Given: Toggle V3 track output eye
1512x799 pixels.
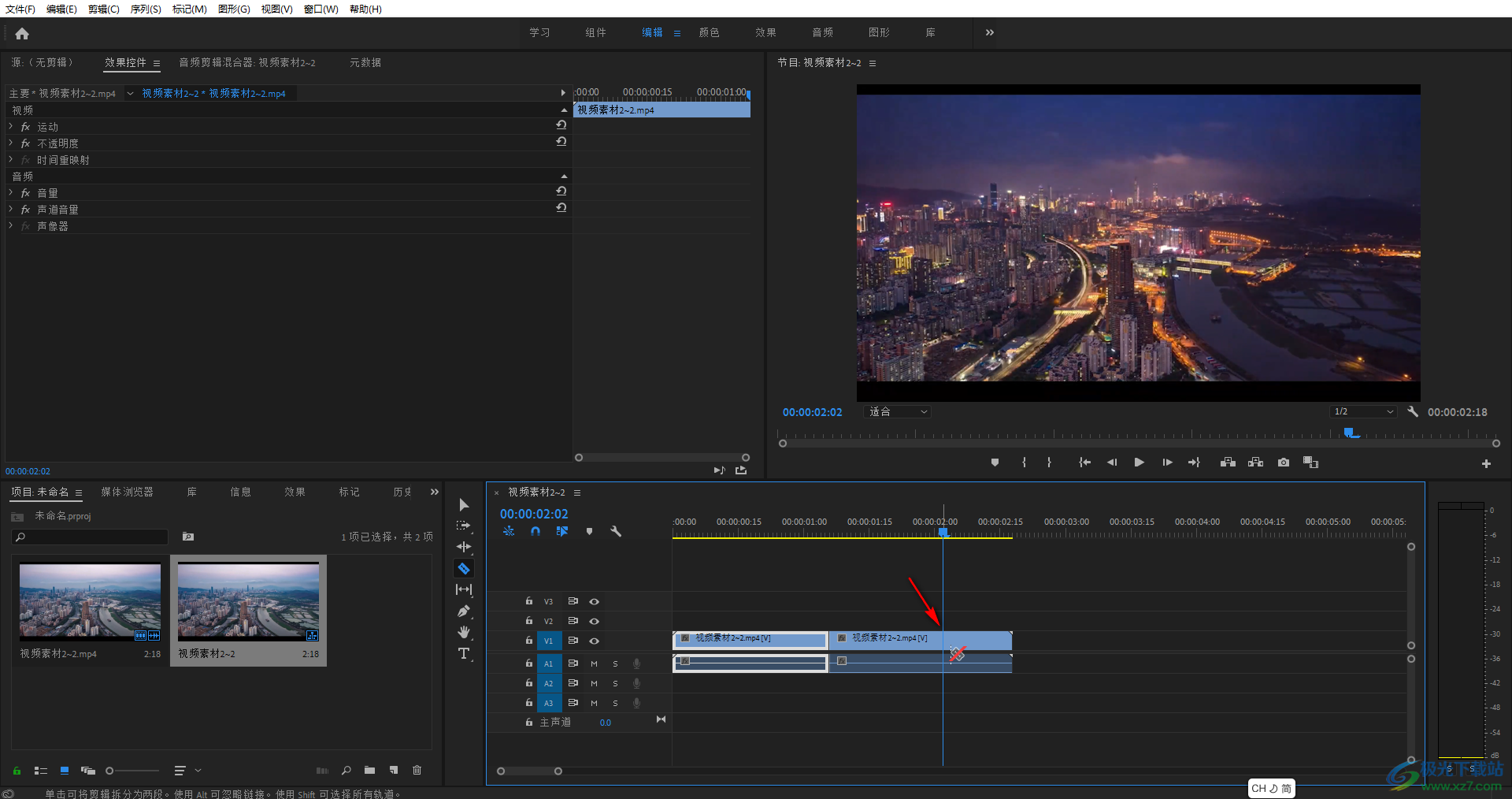Looking at the screenshot, I should pos(595,601).
